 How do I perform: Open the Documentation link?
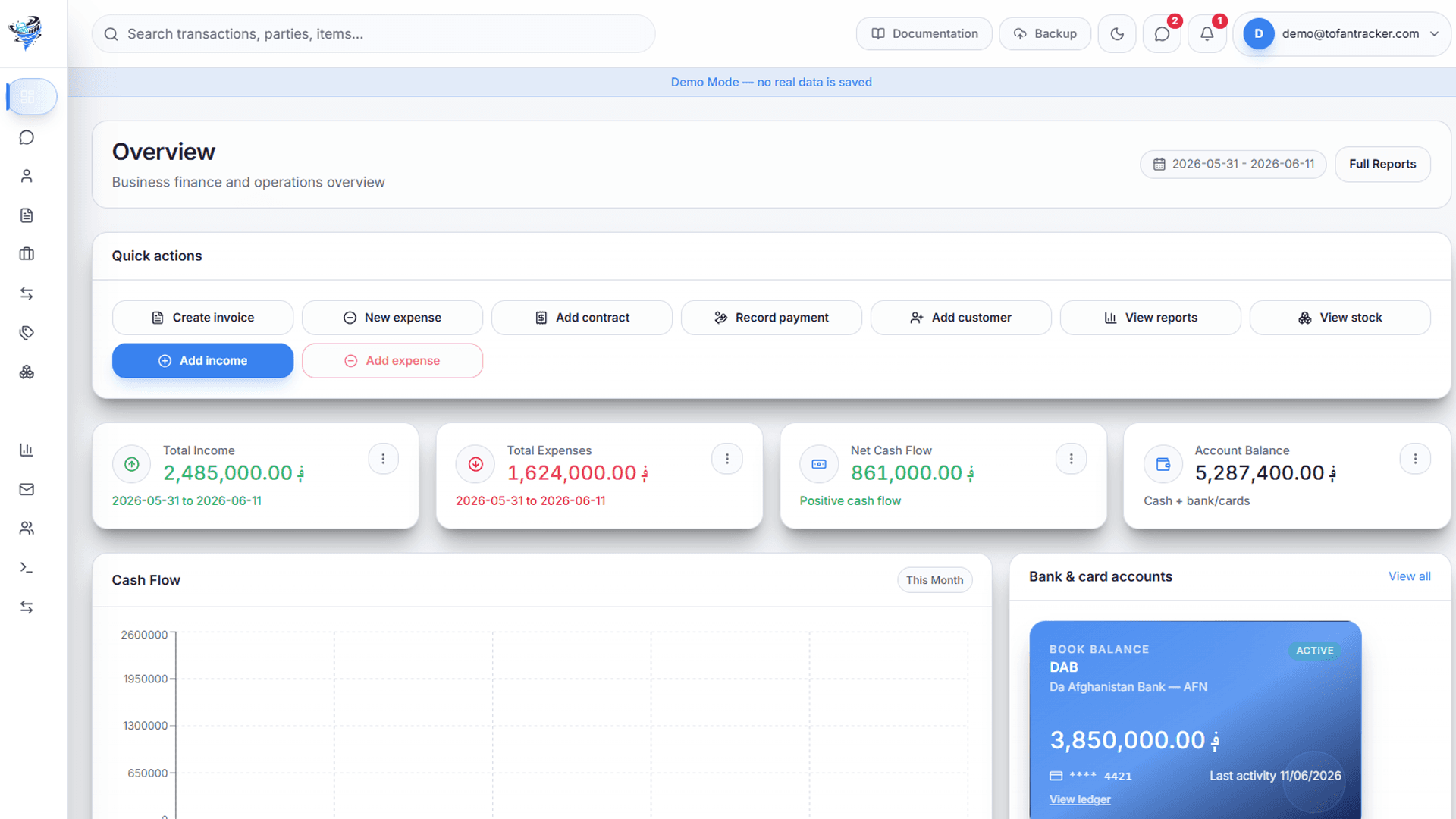pos(924,34)
